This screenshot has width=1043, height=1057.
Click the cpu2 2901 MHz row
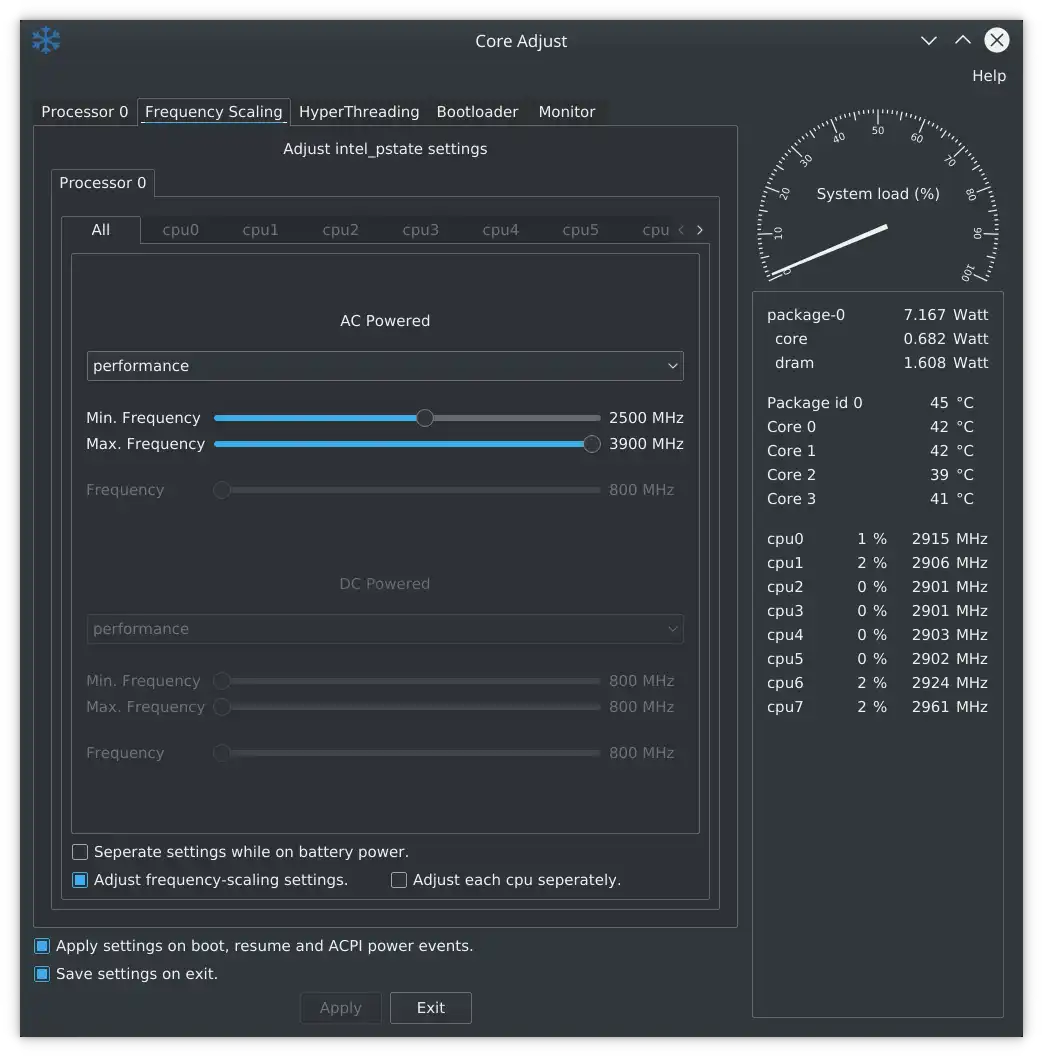[877, 586]
